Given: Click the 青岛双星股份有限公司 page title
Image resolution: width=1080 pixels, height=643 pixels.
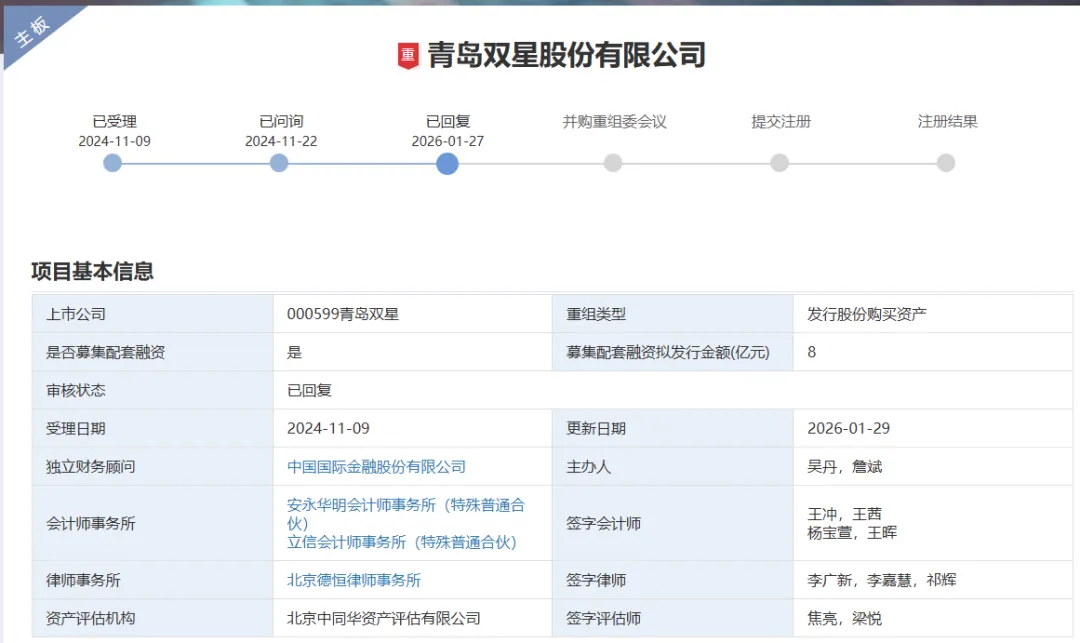Looking at the screenshot, I should pyautogui.click(x=567, y=55).
